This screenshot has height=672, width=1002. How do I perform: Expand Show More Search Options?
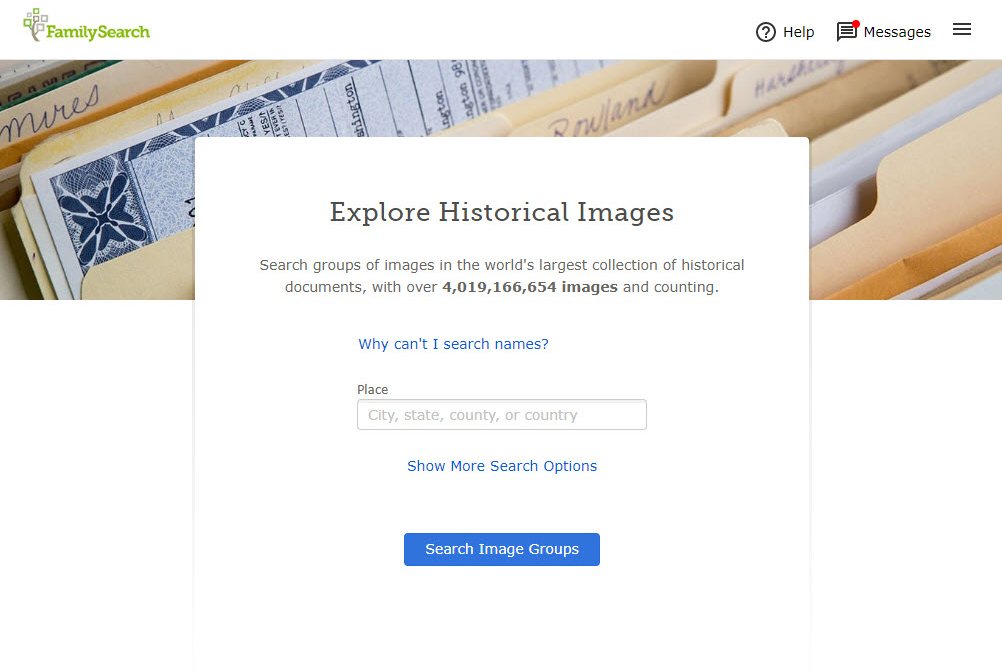pyautogui.click(x=502, y=466)
